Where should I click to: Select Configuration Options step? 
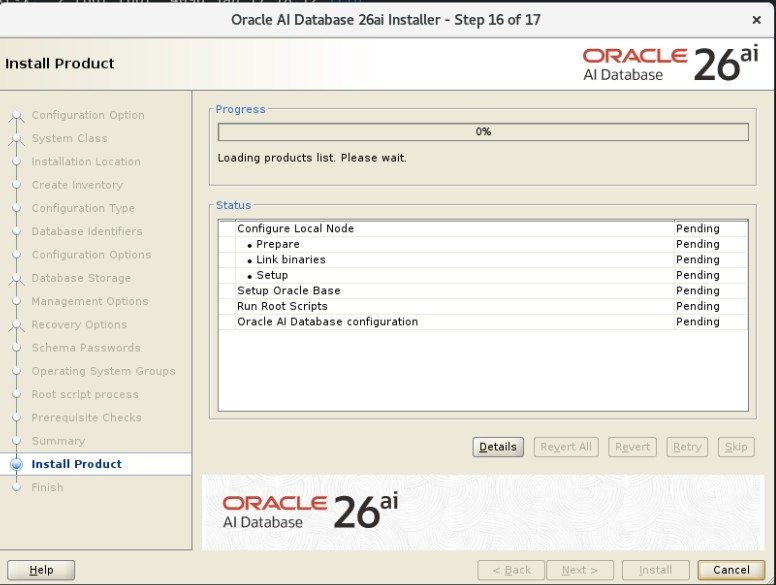[91, 255]
